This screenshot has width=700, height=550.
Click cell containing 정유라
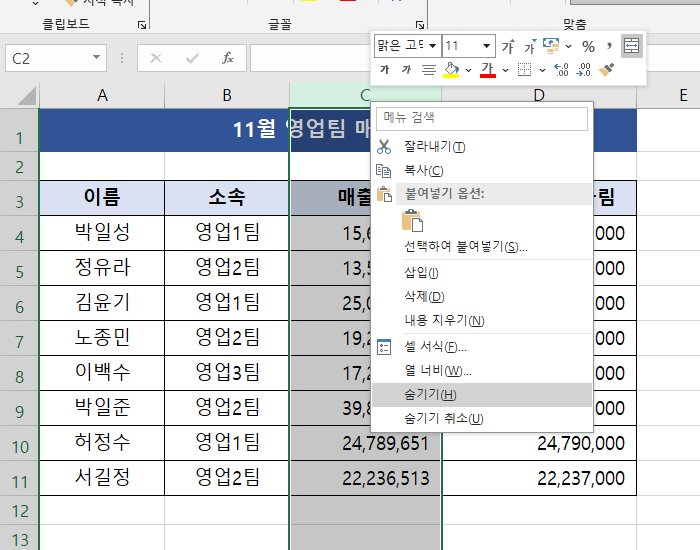click(102, 268)
